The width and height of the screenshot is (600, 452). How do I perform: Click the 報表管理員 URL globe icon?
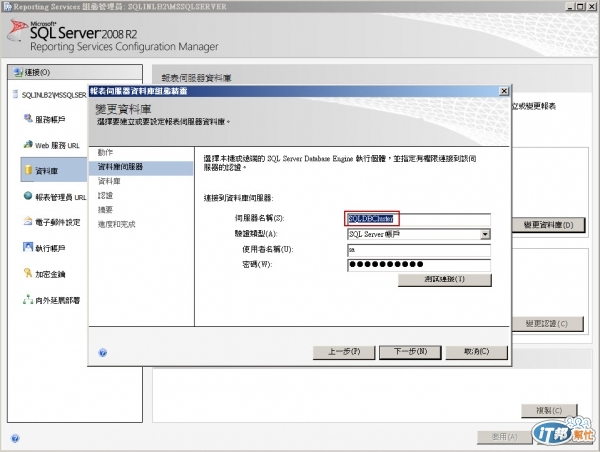pyautogui.click(x=28, y=196)
